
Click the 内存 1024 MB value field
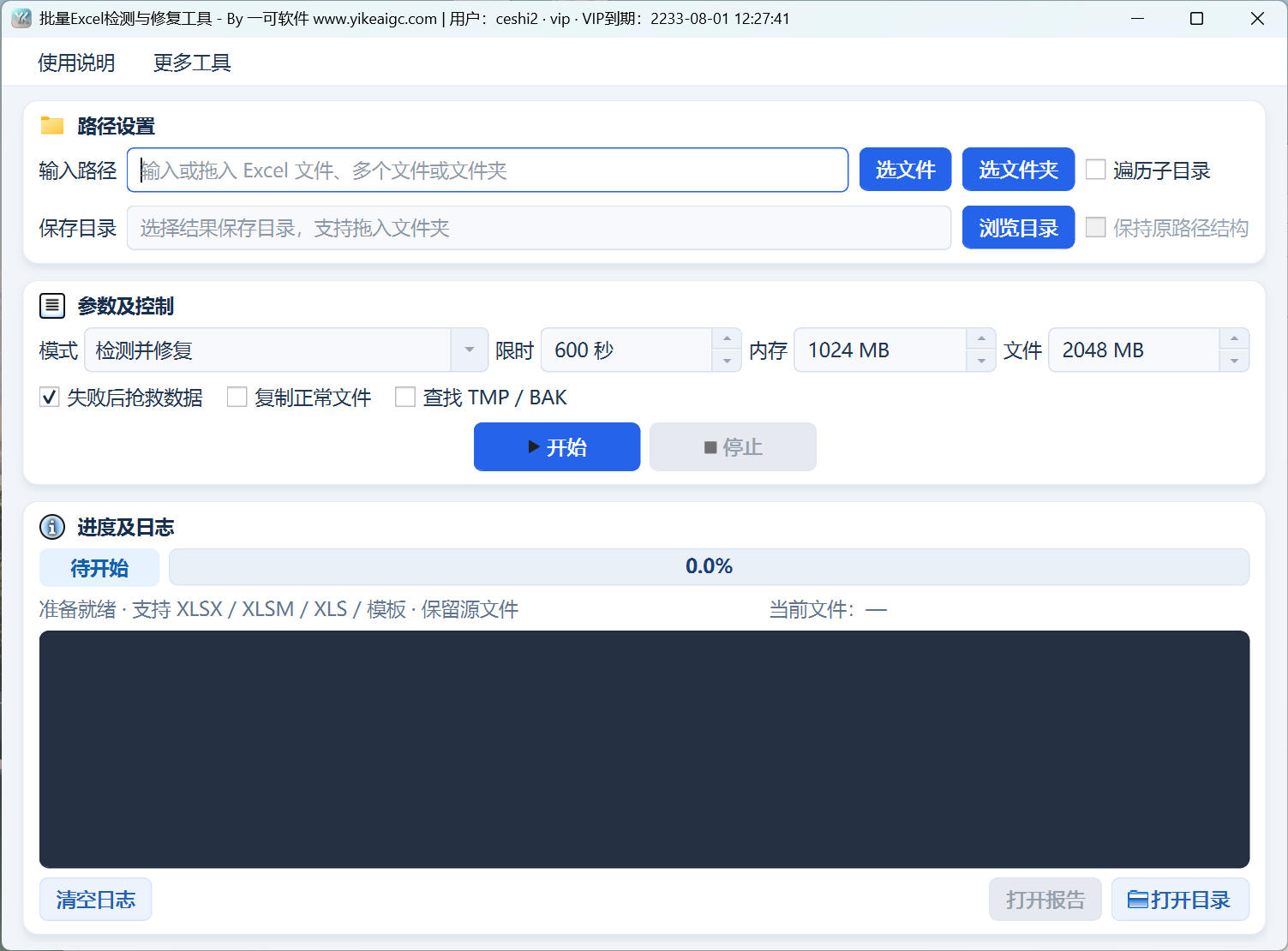coord(881,350)
